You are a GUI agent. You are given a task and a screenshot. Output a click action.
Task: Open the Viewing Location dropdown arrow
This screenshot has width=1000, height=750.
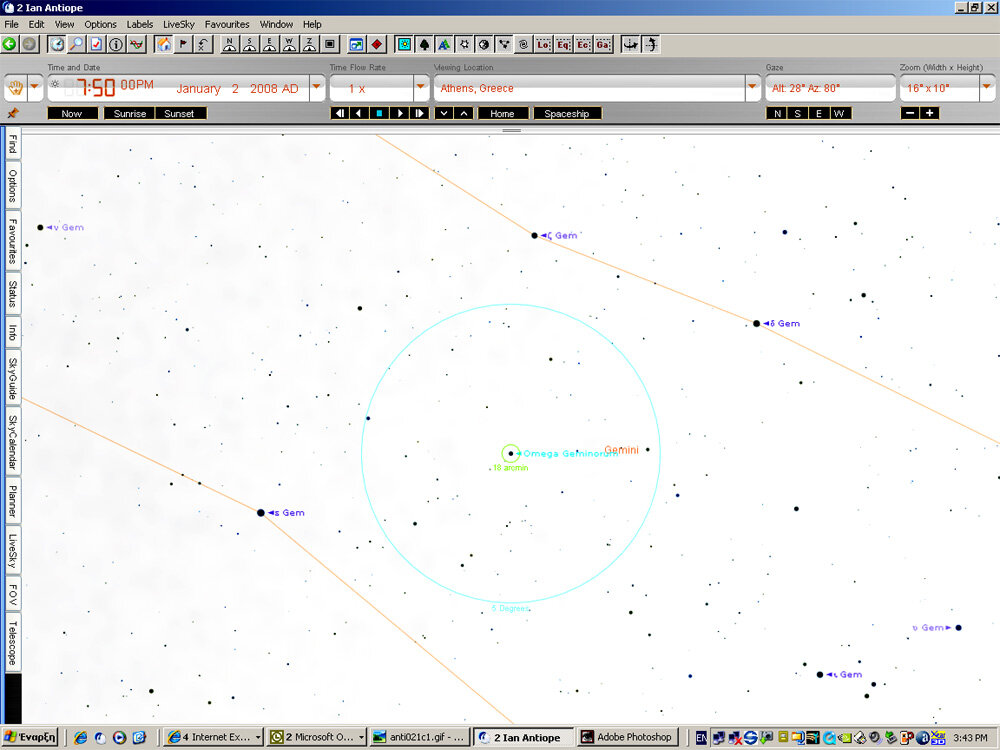coord(753,88)
